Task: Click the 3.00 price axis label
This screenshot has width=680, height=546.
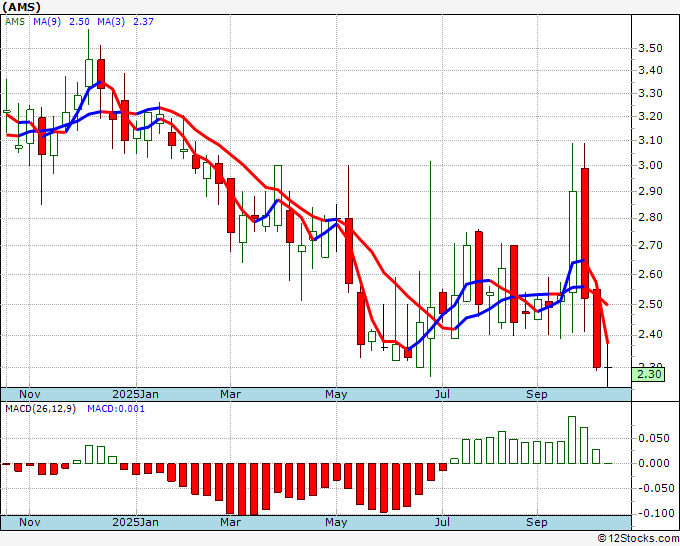Action: [651, 165]
